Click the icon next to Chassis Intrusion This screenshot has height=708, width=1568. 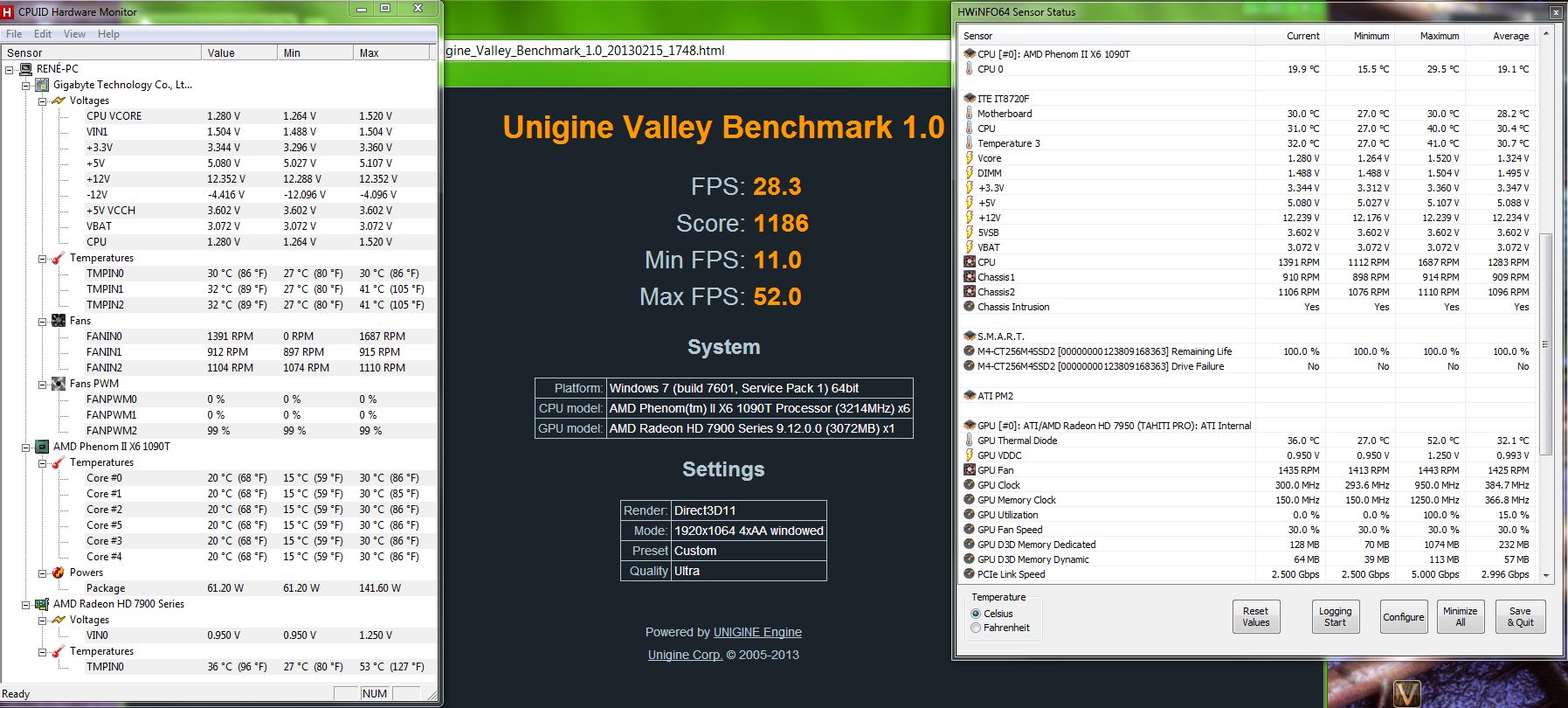[969, 307]
